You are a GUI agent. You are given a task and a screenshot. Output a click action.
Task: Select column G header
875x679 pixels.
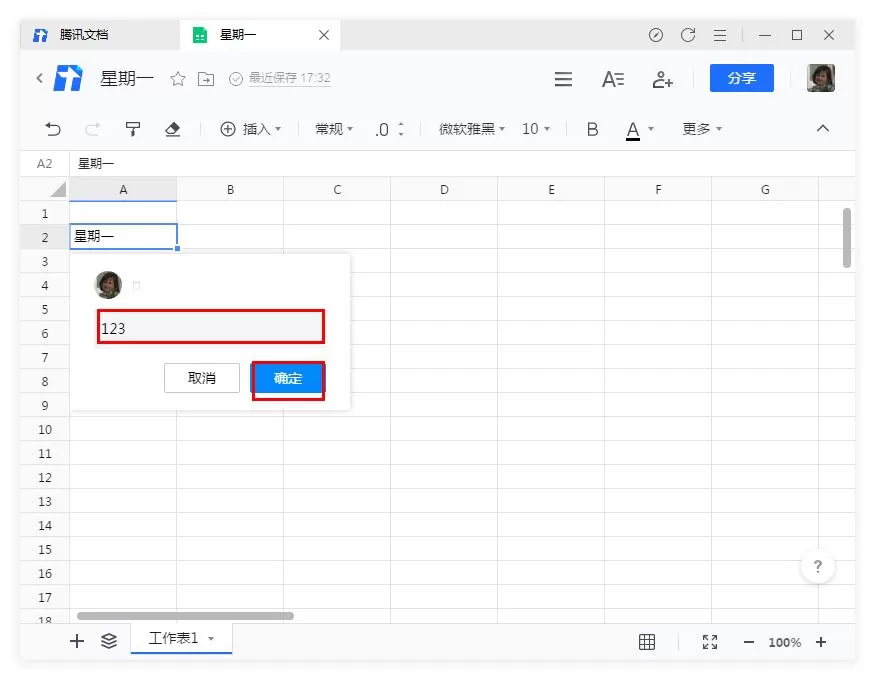point(765,190)
